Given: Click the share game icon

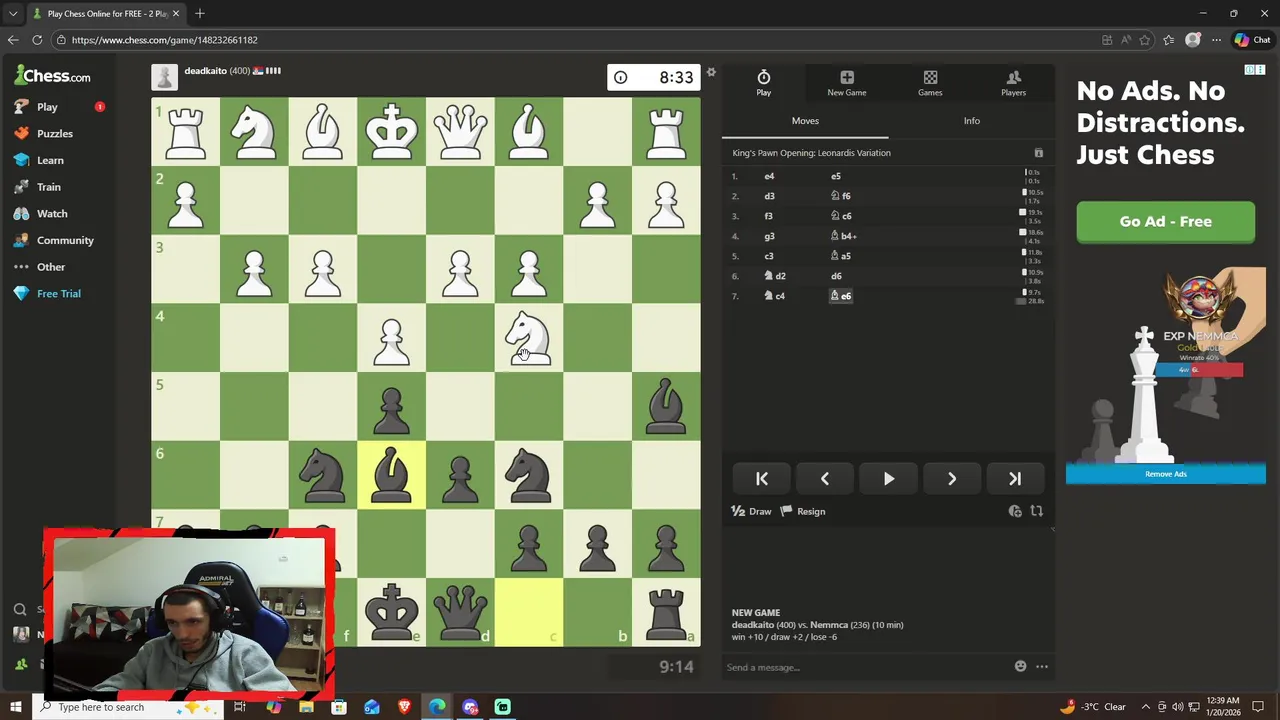Looking at the screenshot, I should (x=1015, y=511).
